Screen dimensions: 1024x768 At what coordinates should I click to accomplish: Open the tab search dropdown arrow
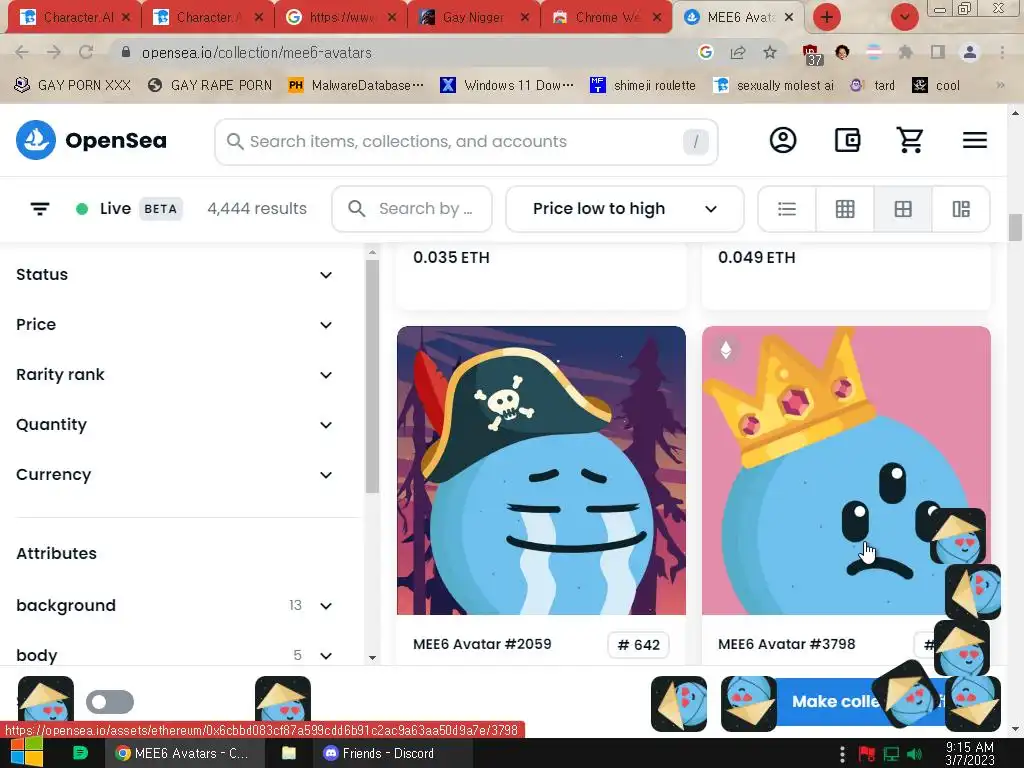(904, 17)
